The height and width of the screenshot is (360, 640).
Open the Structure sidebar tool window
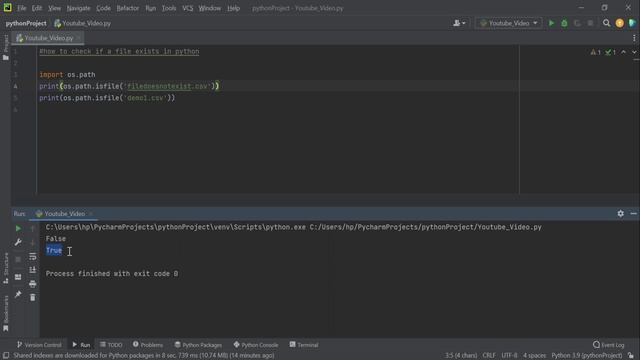coord(6,268)
